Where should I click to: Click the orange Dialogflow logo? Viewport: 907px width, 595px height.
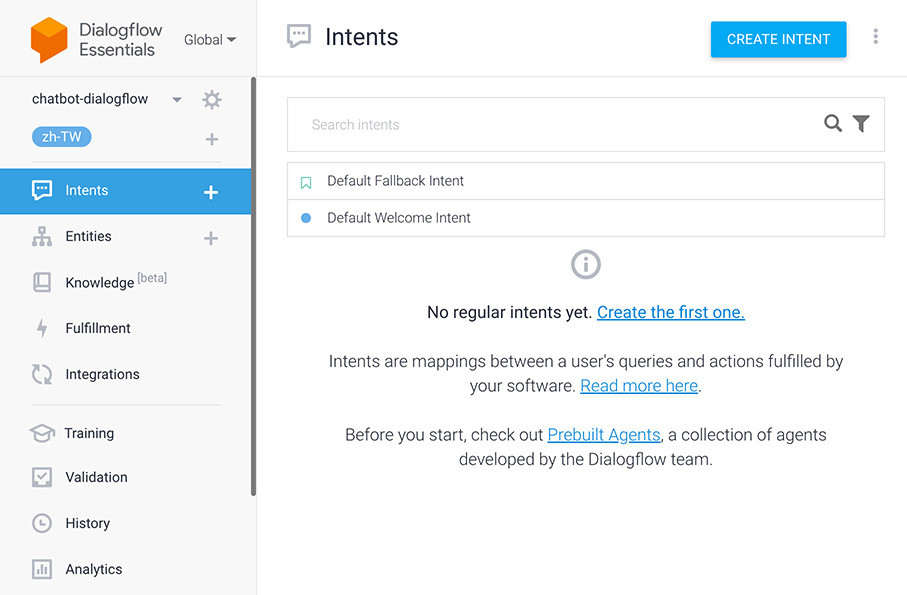(49, 39)
